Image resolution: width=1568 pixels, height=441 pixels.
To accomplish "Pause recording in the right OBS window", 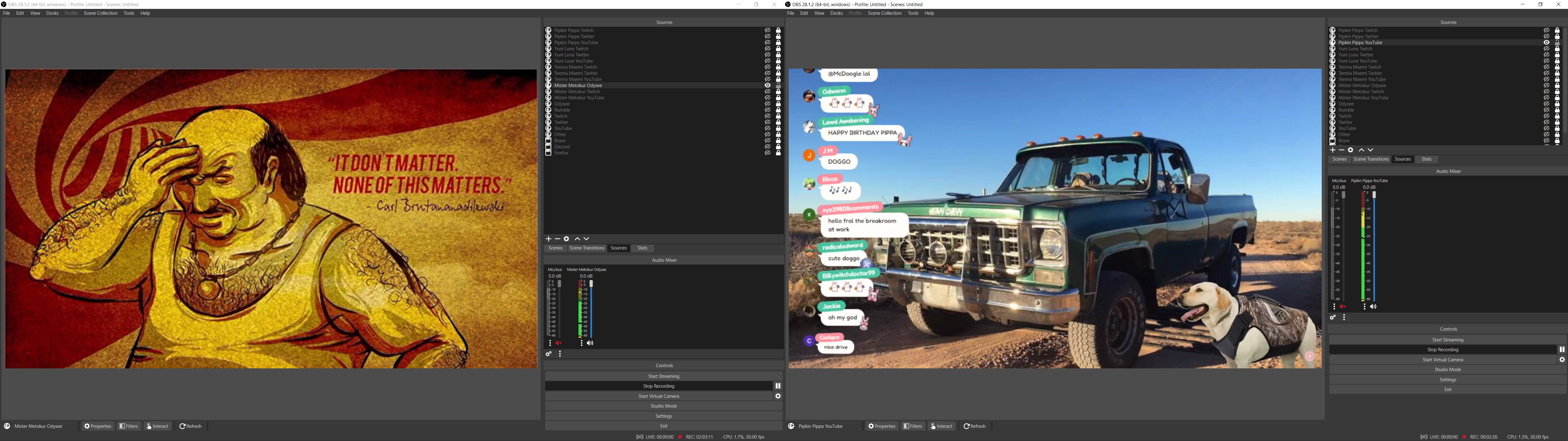I will (1561, 350).
